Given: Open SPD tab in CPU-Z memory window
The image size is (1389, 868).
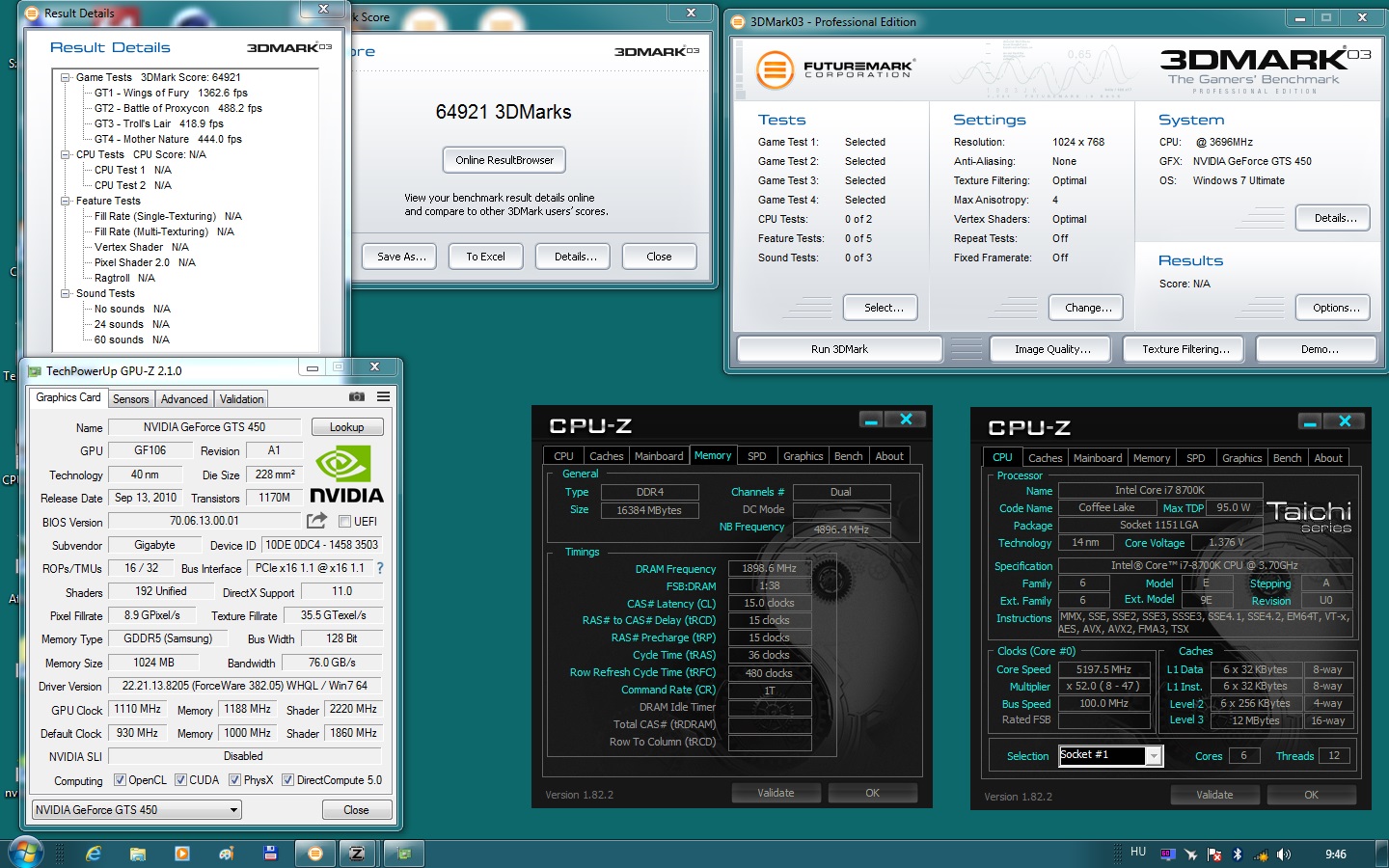Looking at the screenshot, I should tap(757, 456).
